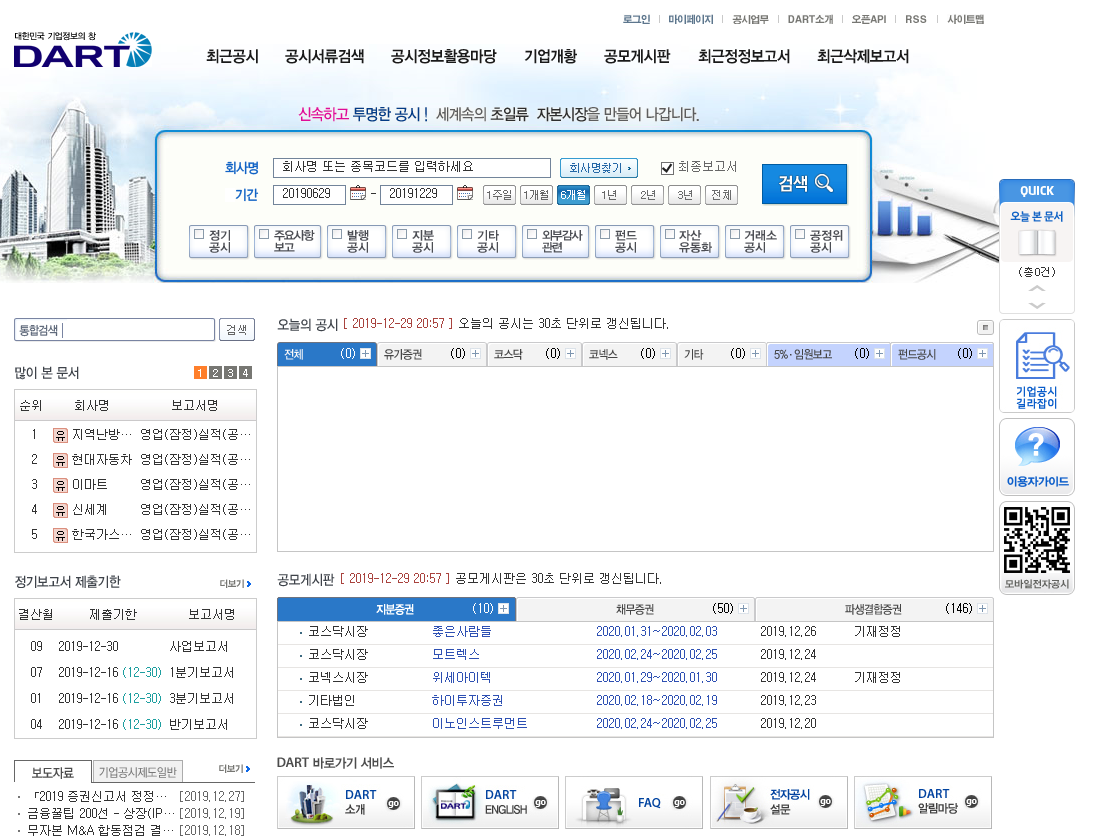Open the 오픈API link

[869, 20]
